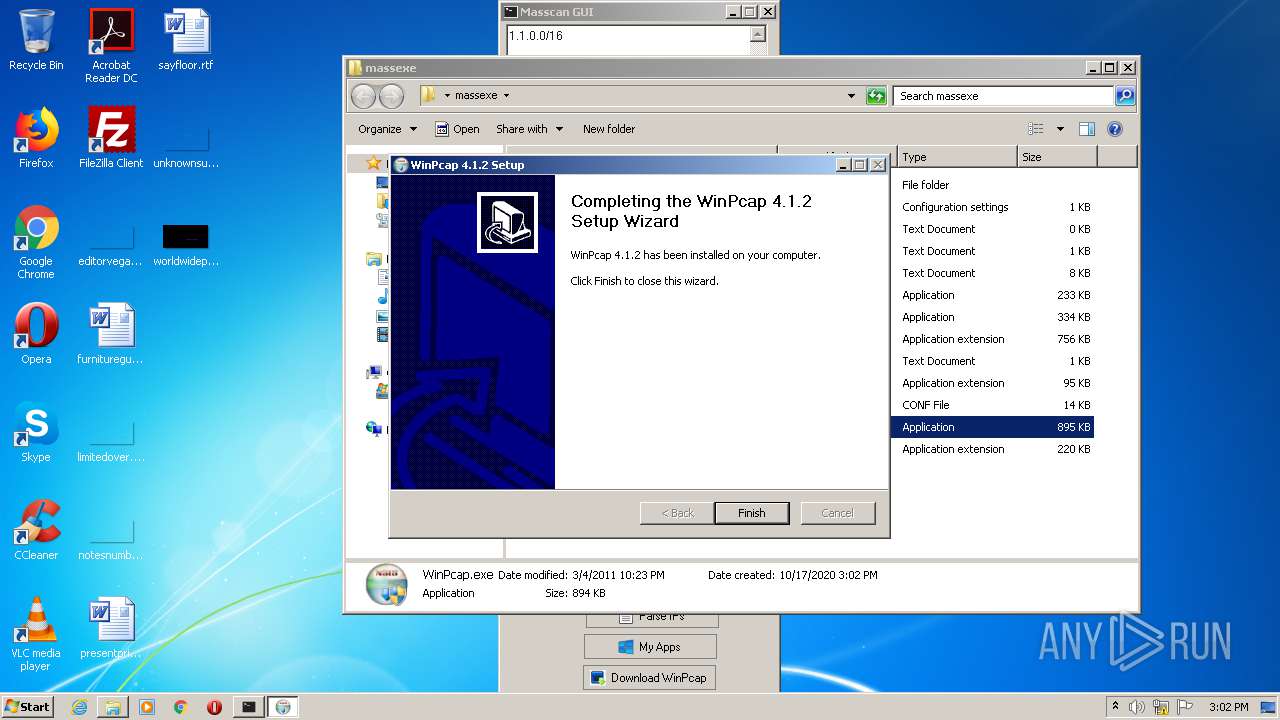This screenshot has height=720, width=1280.
Task: Open change view dropdown arrow
Action: (x=1060, y=129)
